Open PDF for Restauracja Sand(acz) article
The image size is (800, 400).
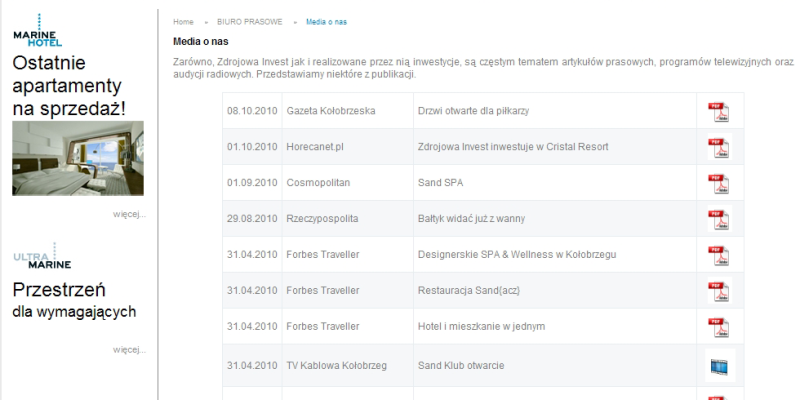point(719,291)
